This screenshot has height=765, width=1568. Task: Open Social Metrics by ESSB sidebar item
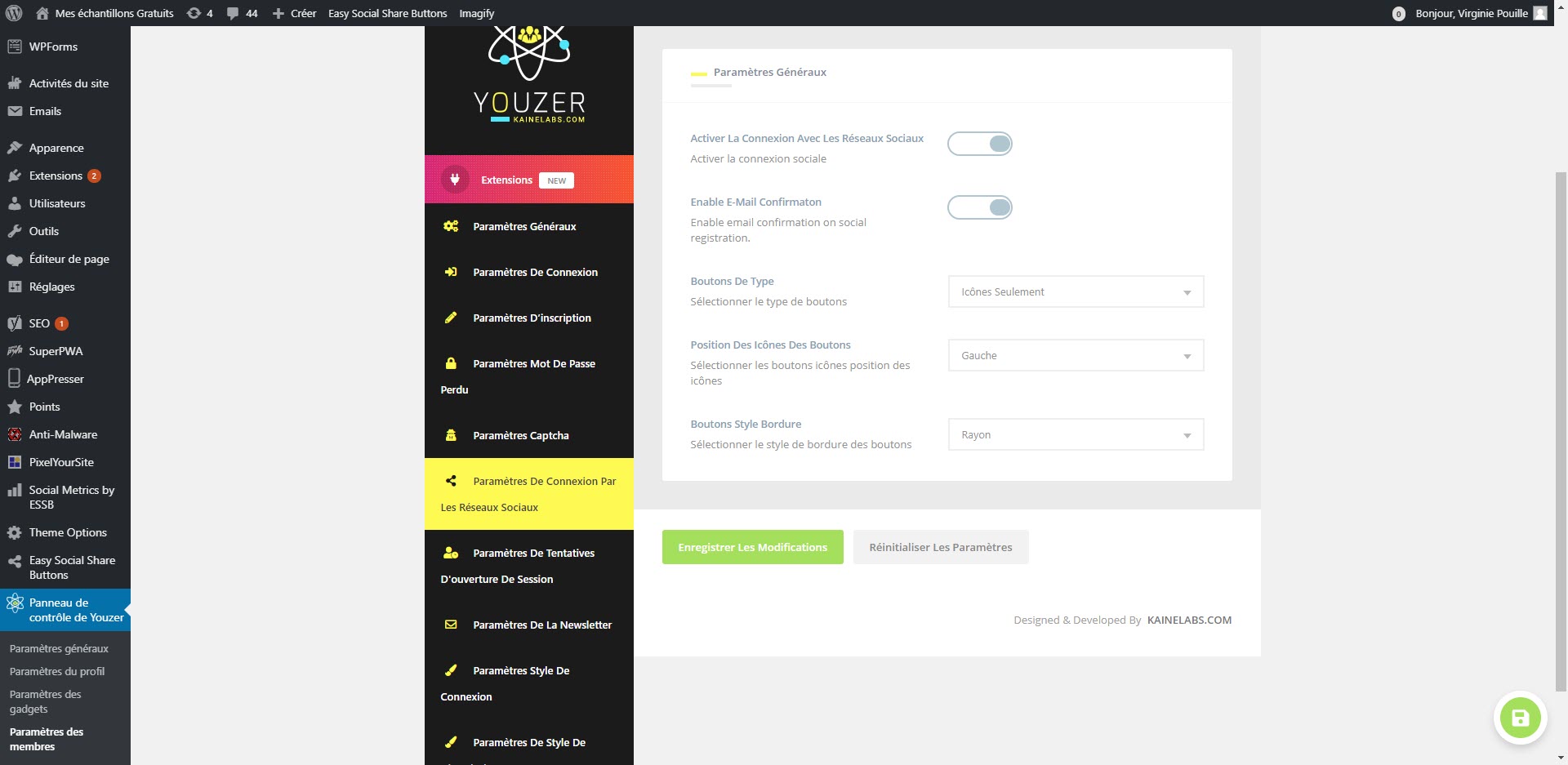coord(65,497)
